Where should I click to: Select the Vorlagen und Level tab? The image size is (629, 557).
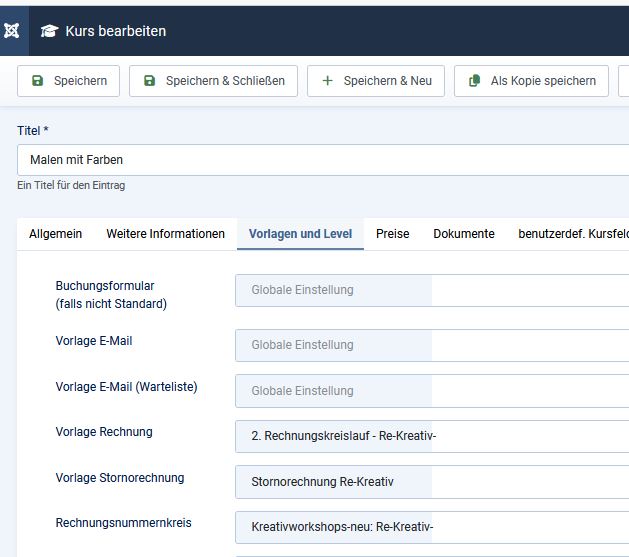300,234
